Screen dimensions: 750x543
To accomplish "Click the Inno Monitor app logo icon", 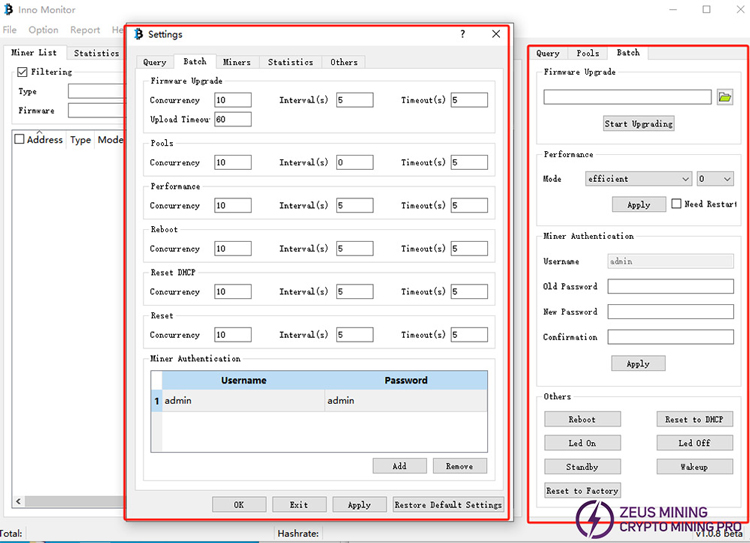I will (x=9, y=10).
